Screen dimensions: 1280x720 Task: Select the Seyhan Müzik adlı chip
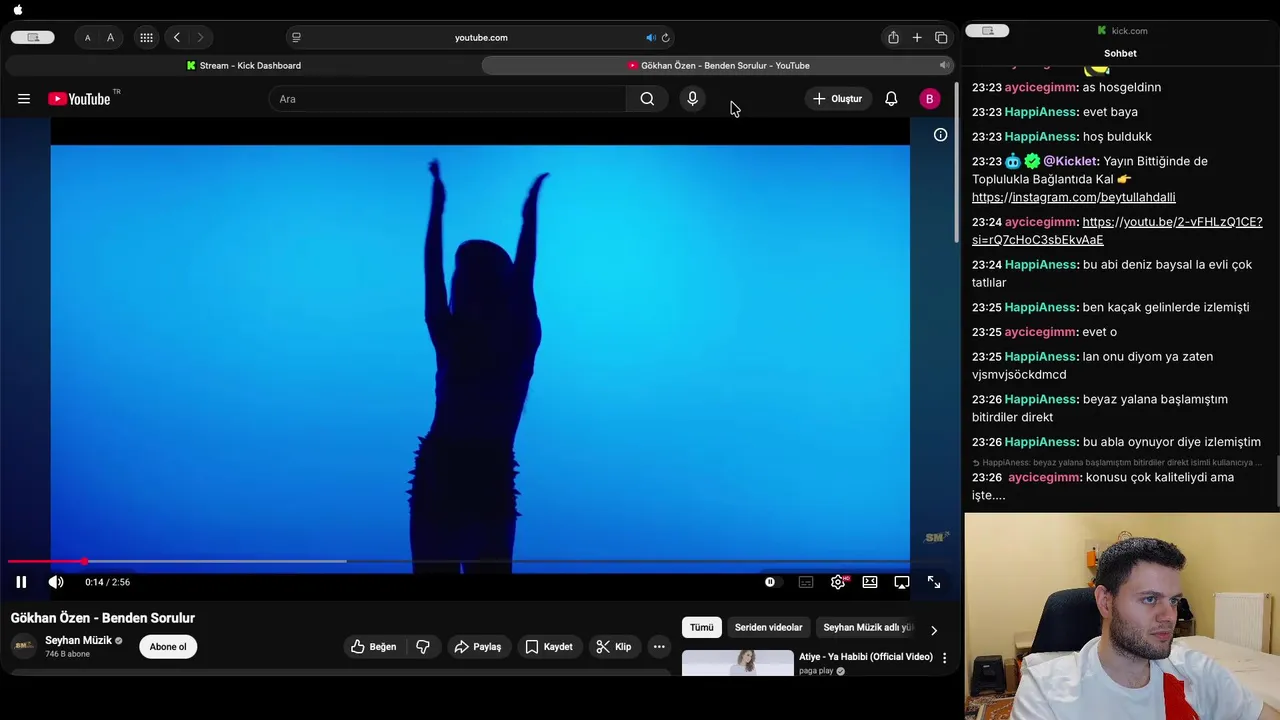point(867,628)
